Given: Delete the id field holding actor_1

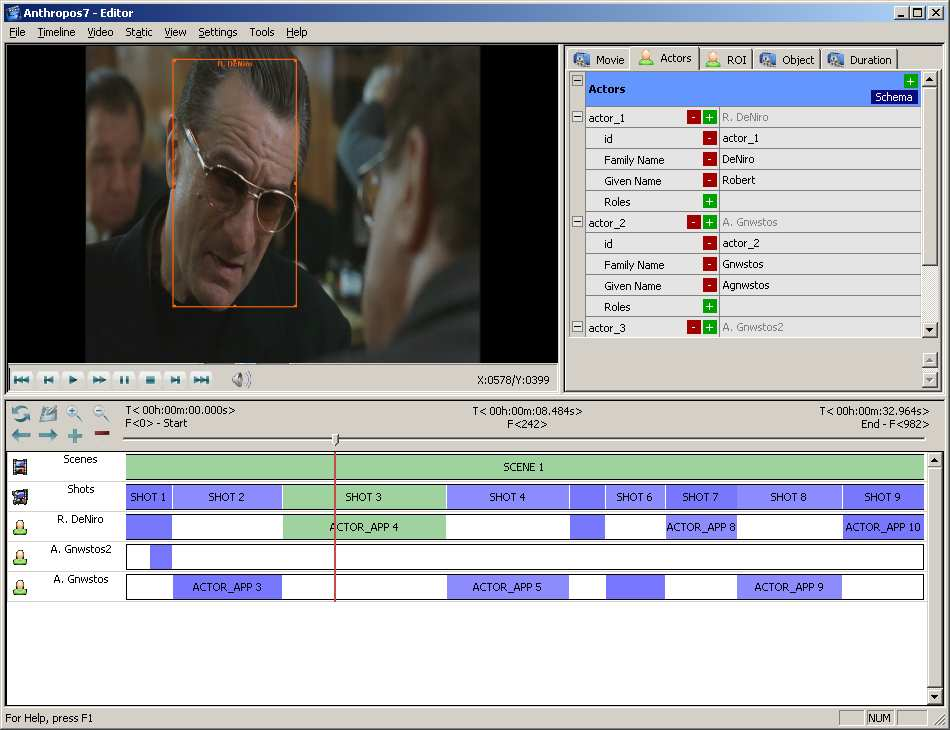Looking at the screenshot, I should click(709, 138).
